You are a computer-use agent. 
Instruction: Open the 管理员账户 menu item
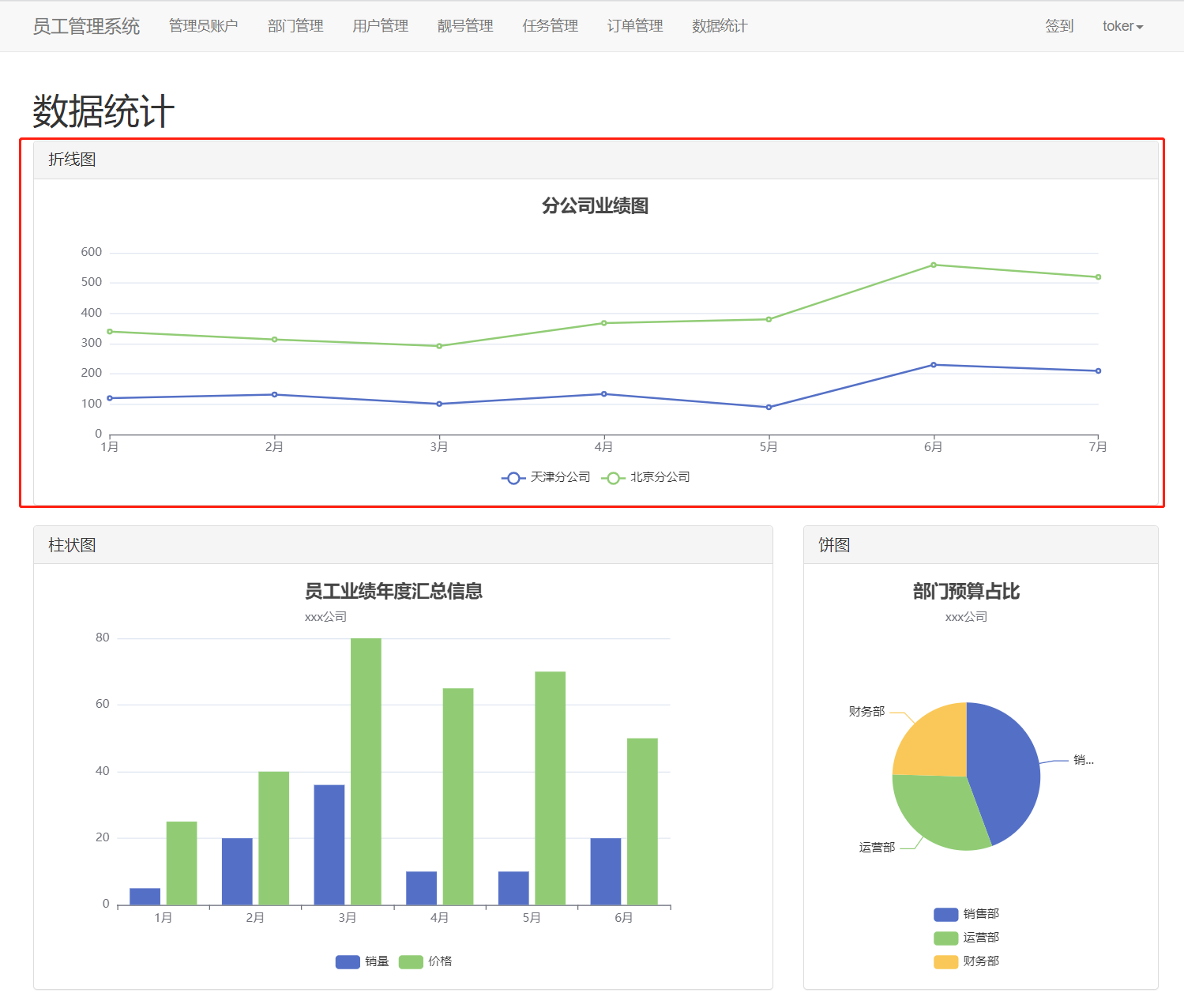click(204, 26)
